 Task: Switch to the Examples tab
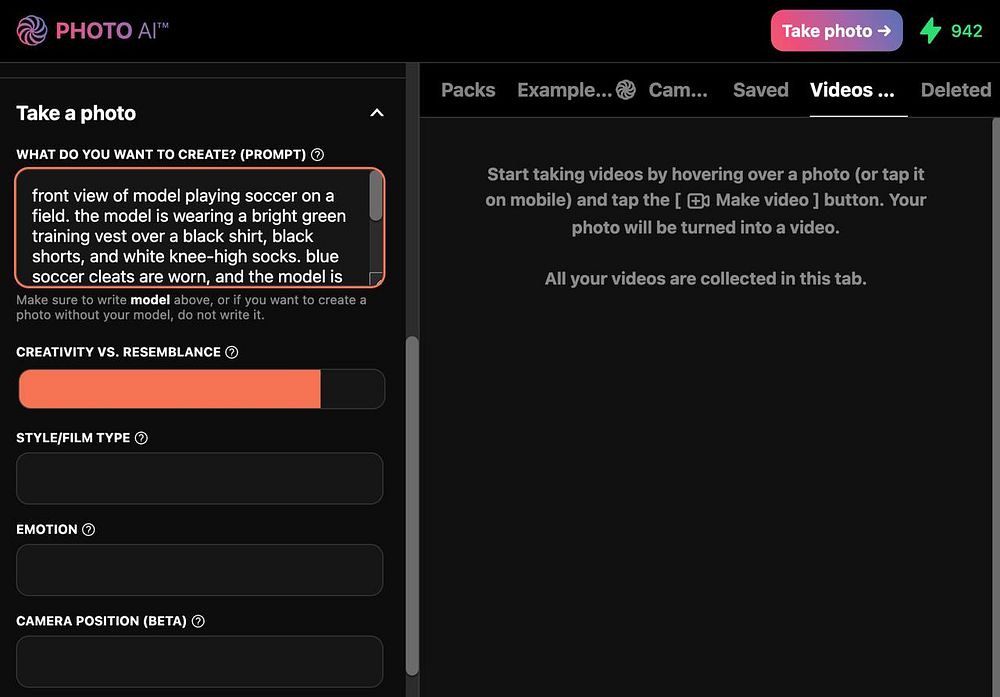click(564, 90)
